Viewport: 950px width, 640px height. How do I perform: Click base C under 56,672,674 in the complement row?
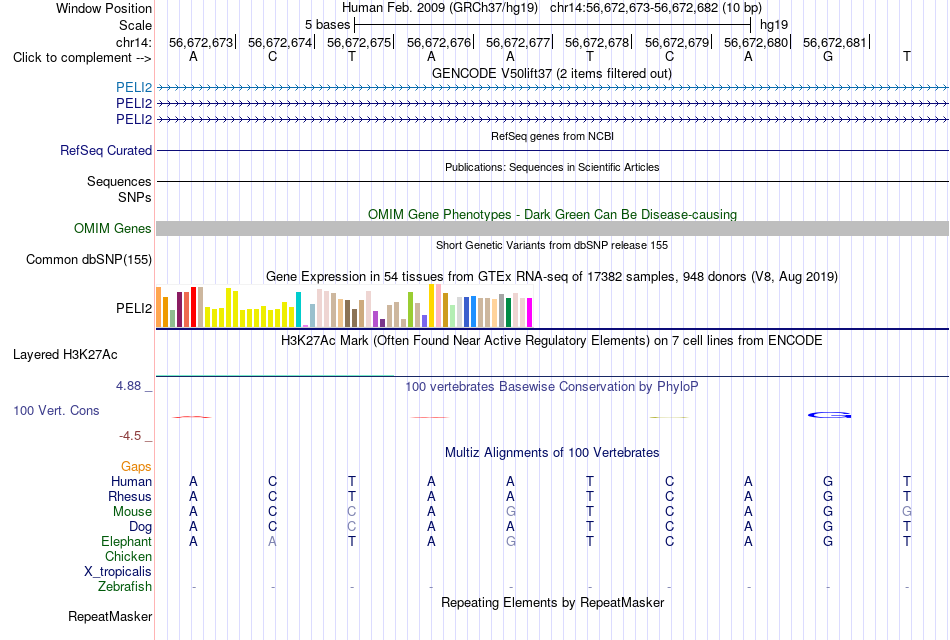coord(273,56)
